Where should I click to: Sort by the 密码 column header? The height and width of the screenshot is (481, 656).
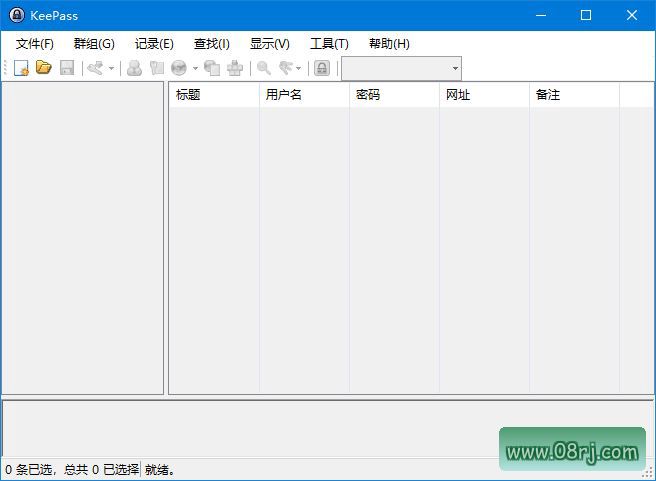pyautogui.click(x=394, y=95)
